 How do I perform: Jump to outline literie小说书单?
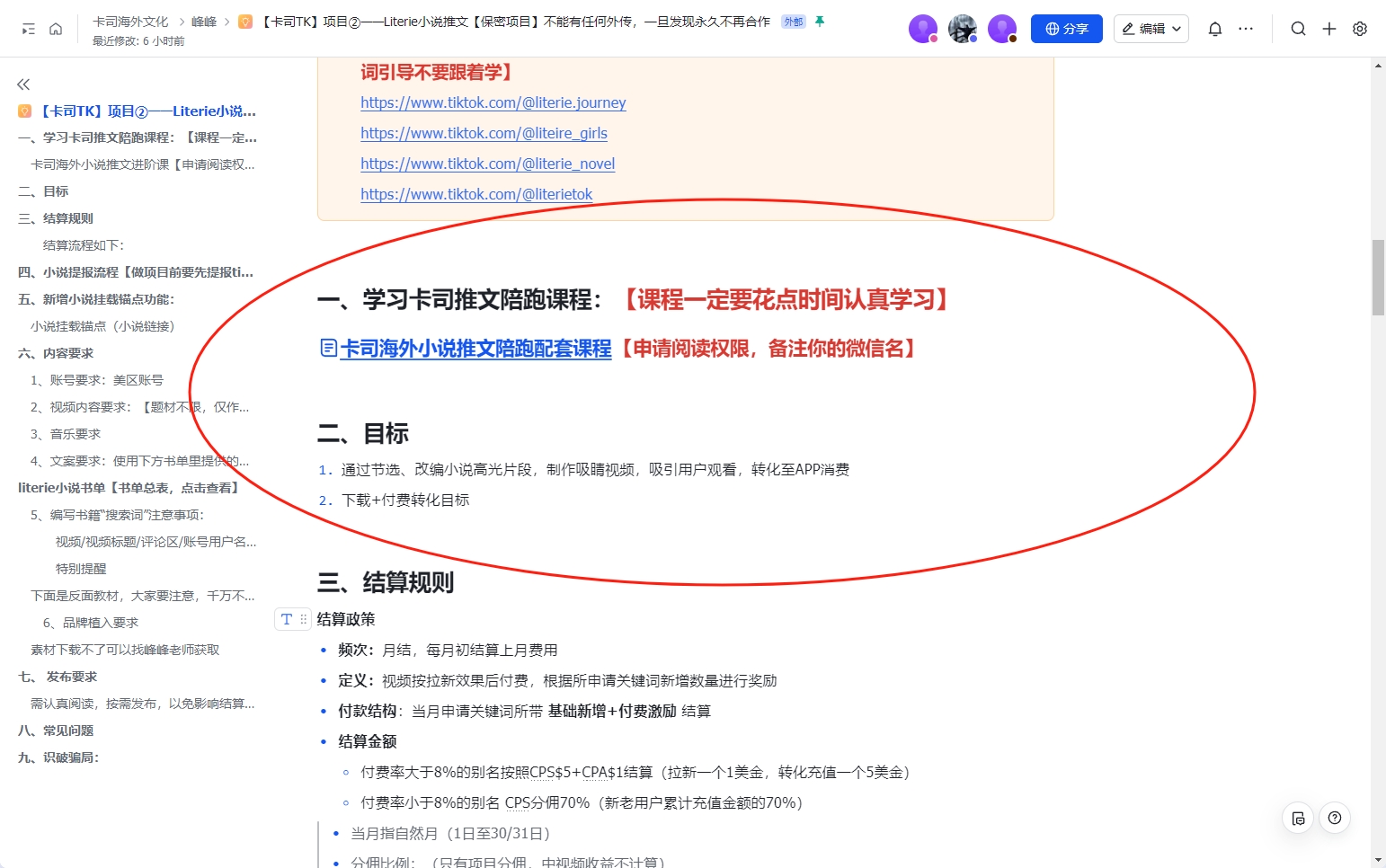[x=129, y=488]
